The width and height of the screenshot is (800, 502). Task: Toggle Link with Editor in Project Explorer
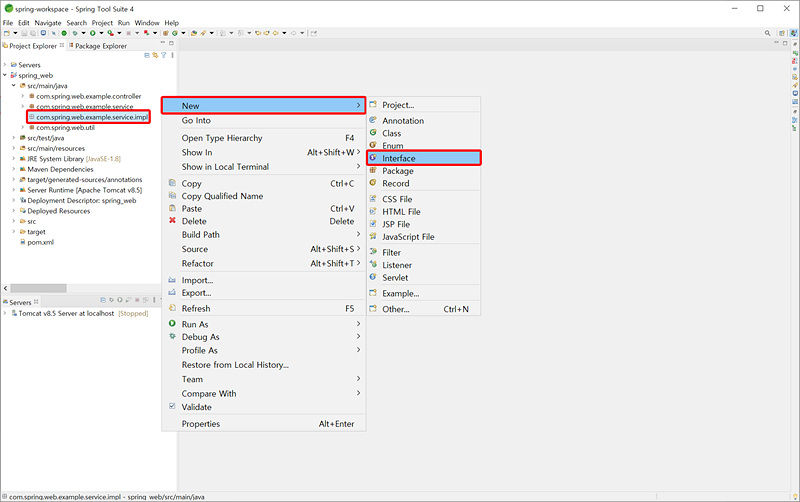pyautogui.click(x=155, y=55)
